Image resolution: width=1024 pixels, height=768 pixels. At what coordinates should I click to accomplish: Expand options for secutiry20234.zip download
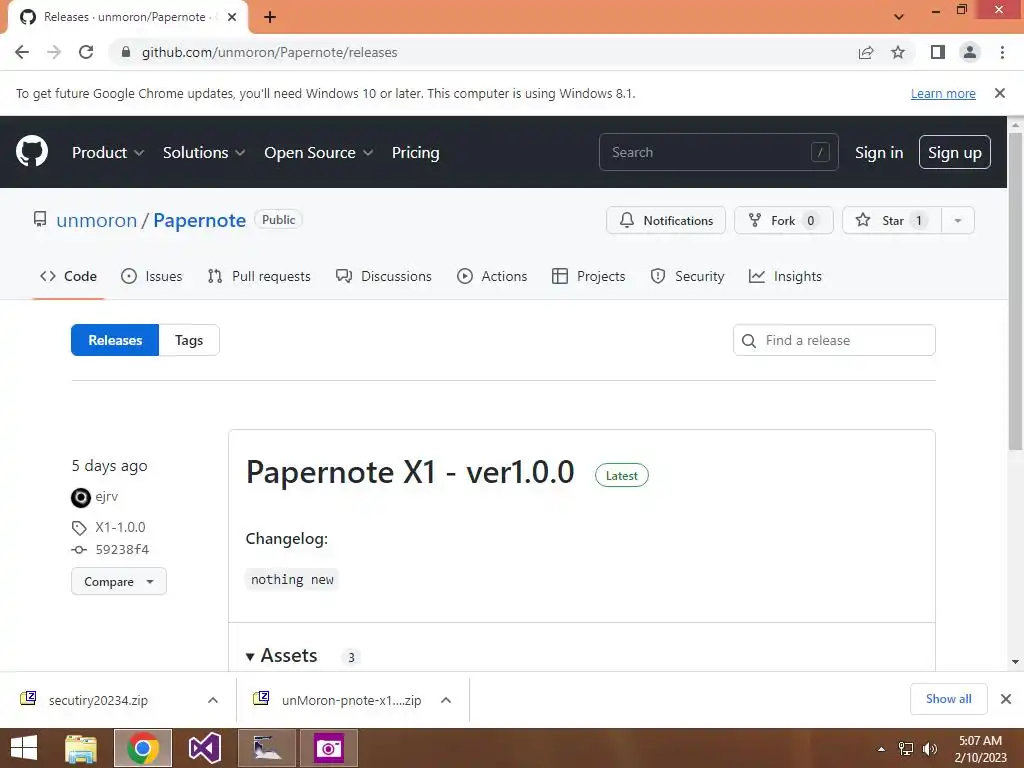(x=213, y=700)
